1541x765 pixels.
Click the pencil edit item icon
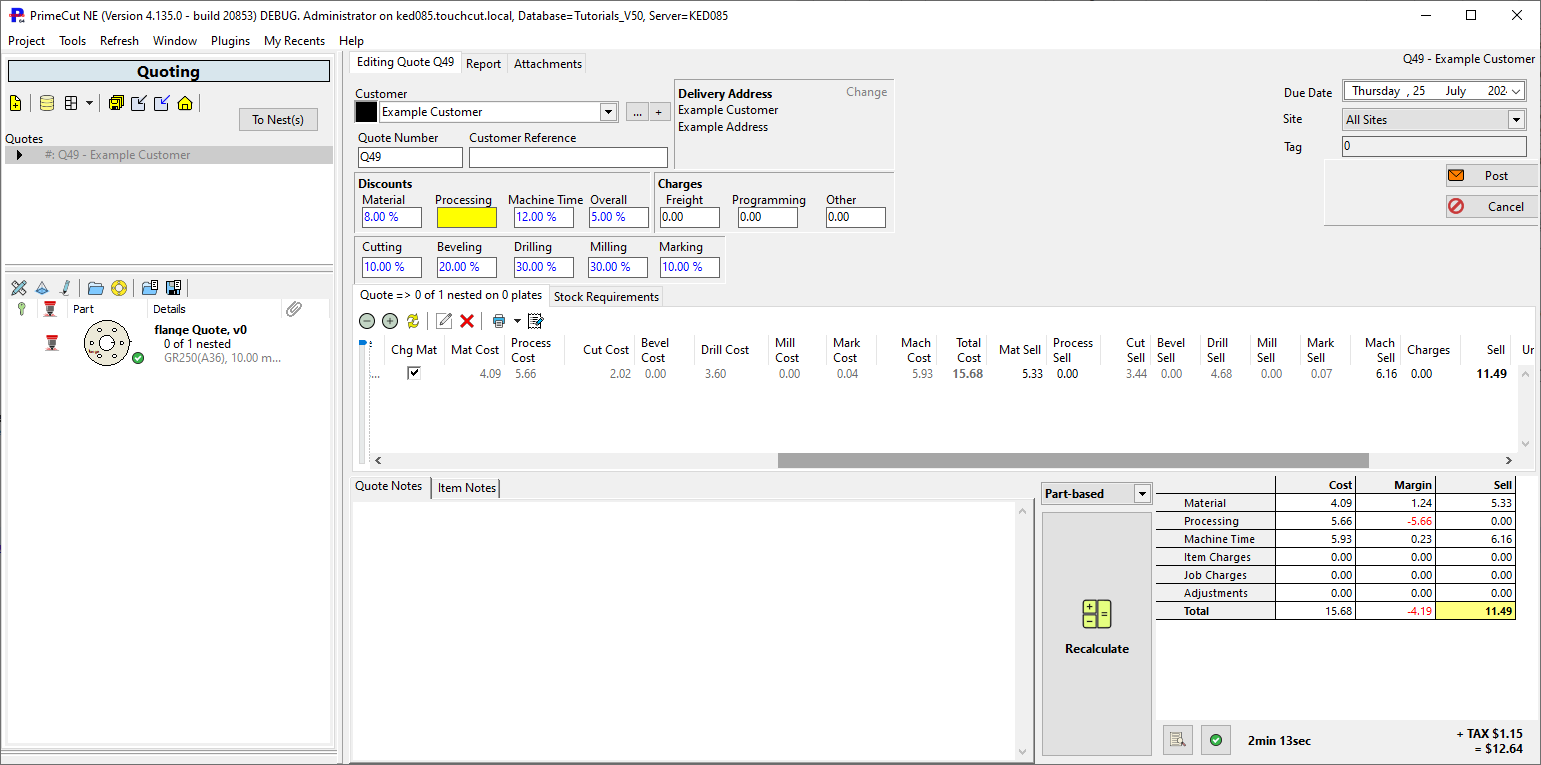point(444,321)
